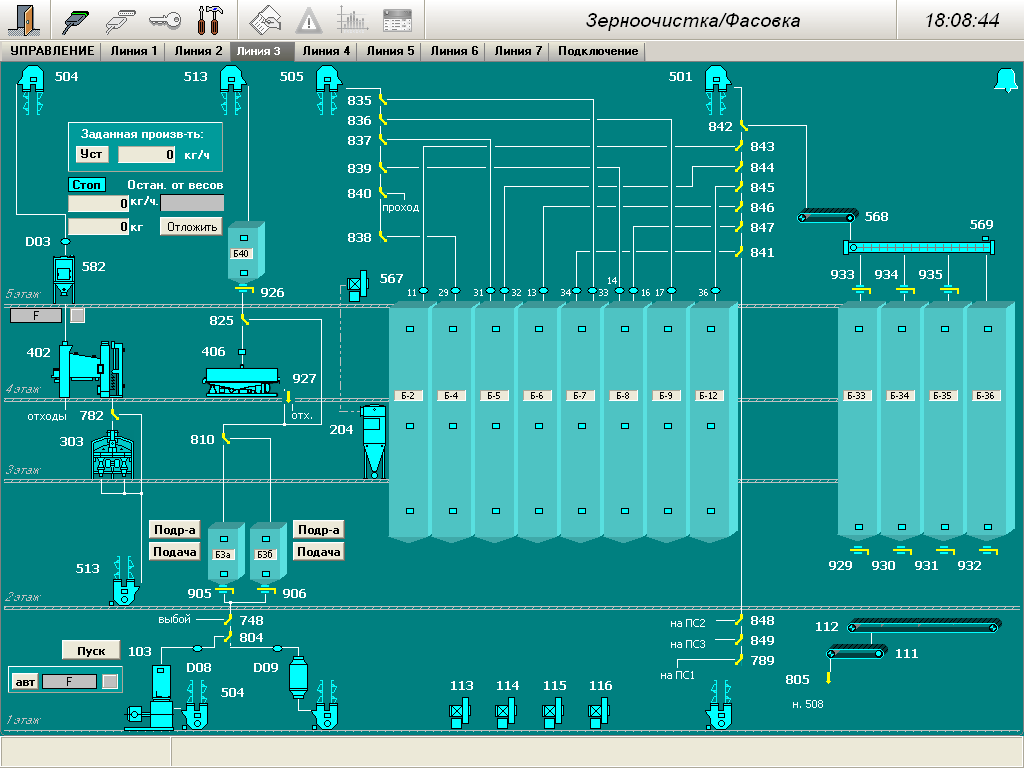1024x768 pixels.
Task: Select belt conveyor 568
Action: click(827, 216)
